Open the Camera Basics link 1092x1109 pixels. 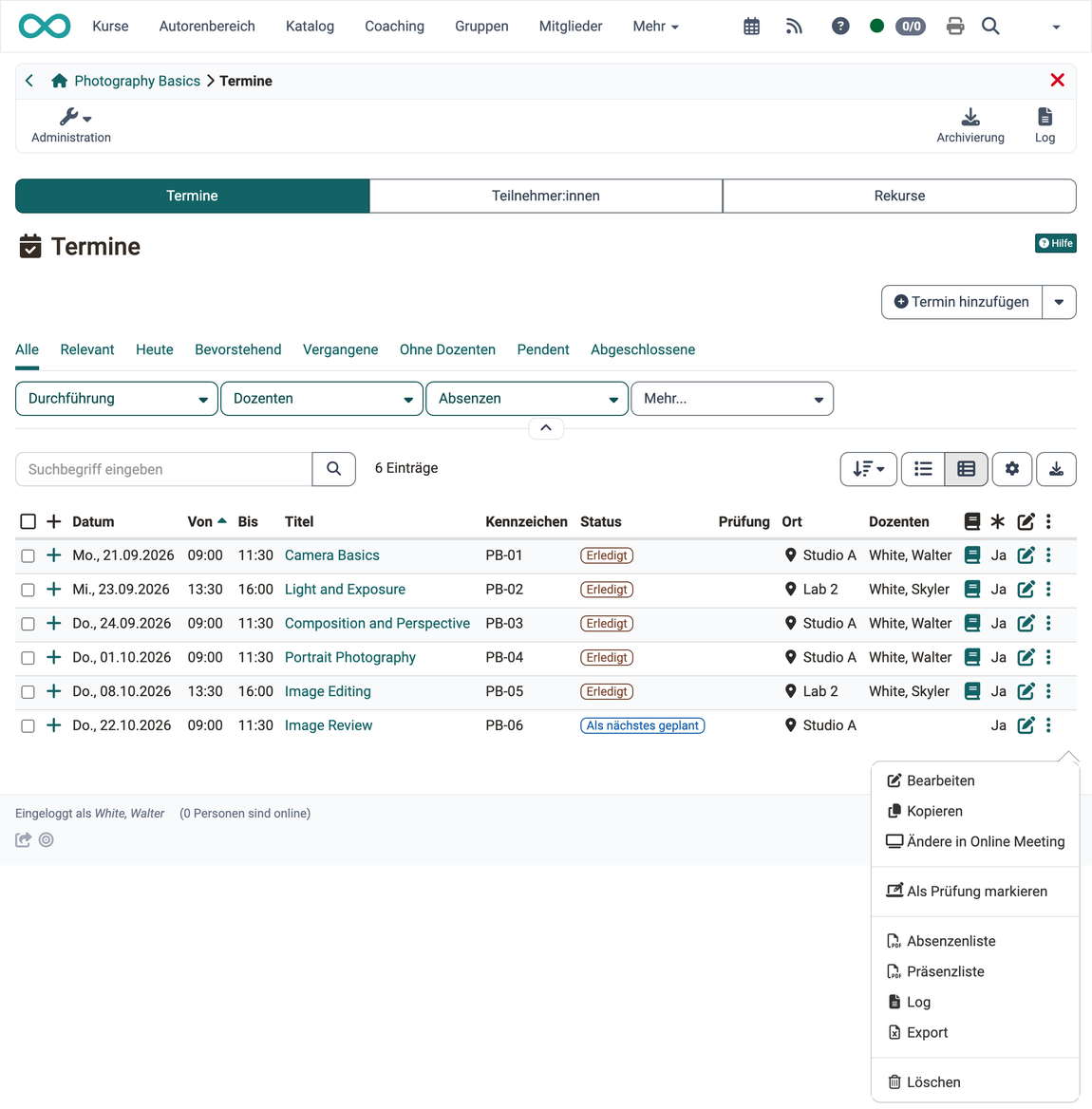coord(331,555)
